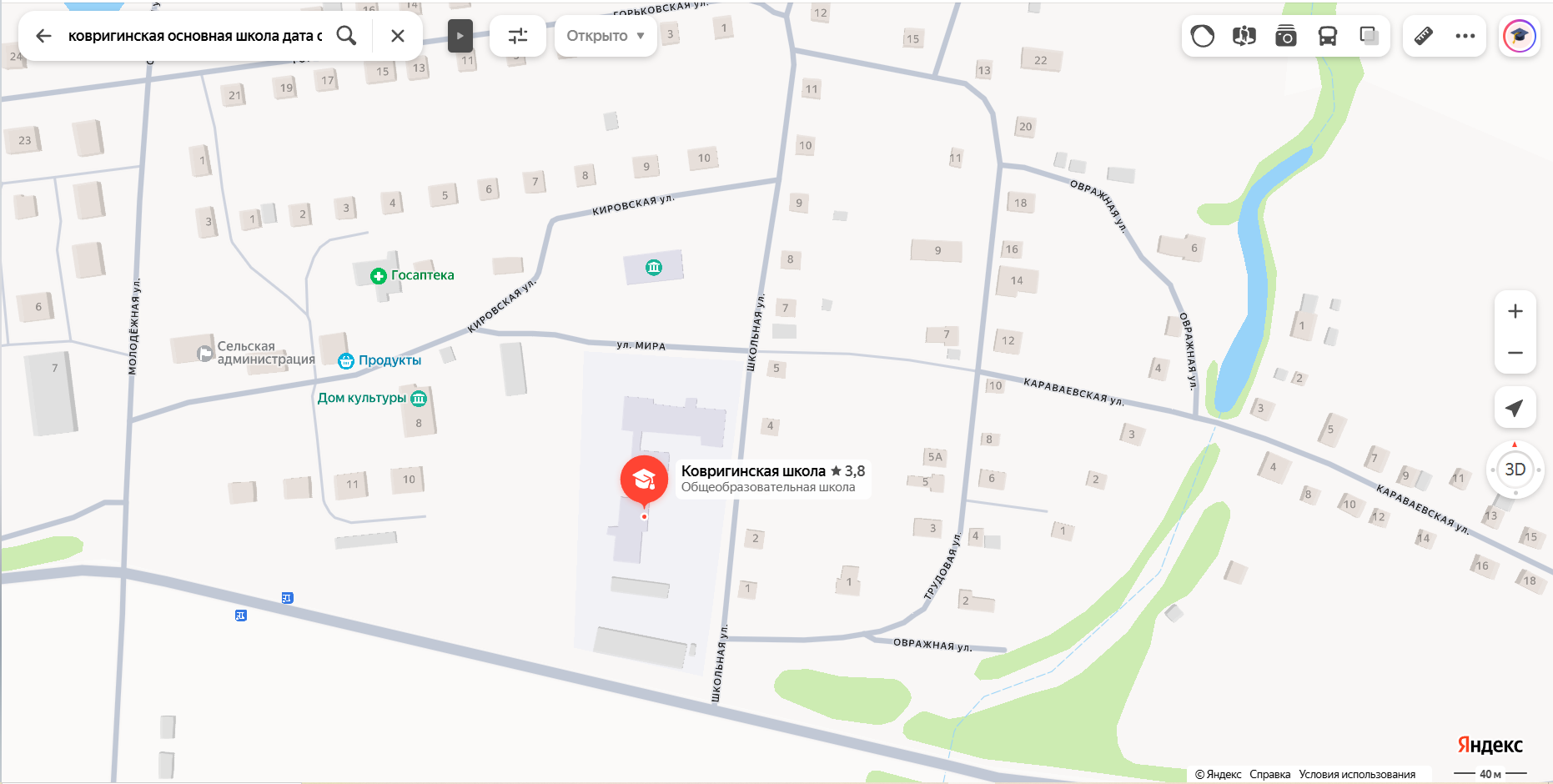Viewport: 1553px width, 784px height.
Task: Zoom in with the plus button
Action: tap(1515, 311)
